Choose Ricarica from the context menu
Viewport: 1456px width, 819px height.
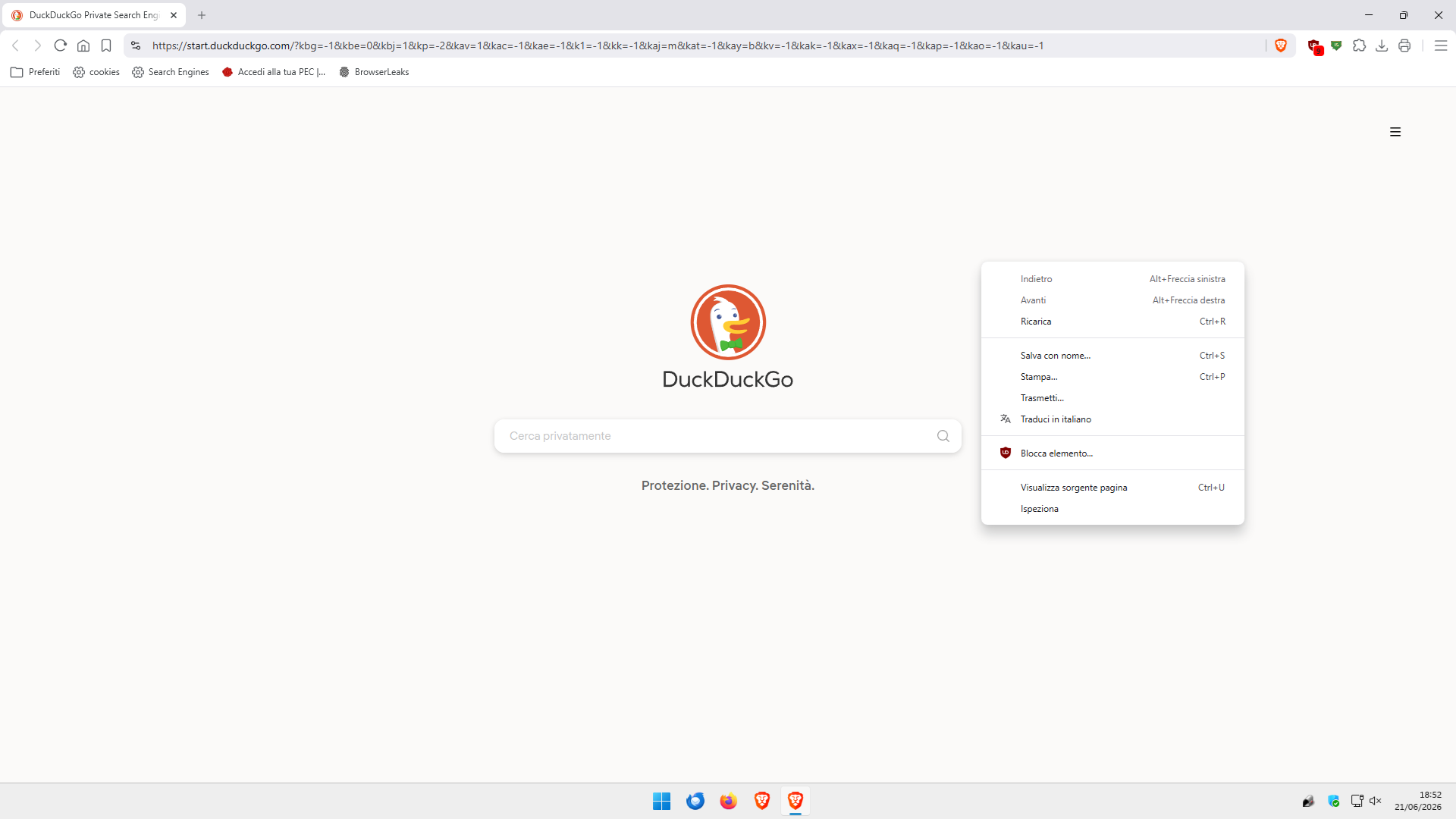point(1112,322)
